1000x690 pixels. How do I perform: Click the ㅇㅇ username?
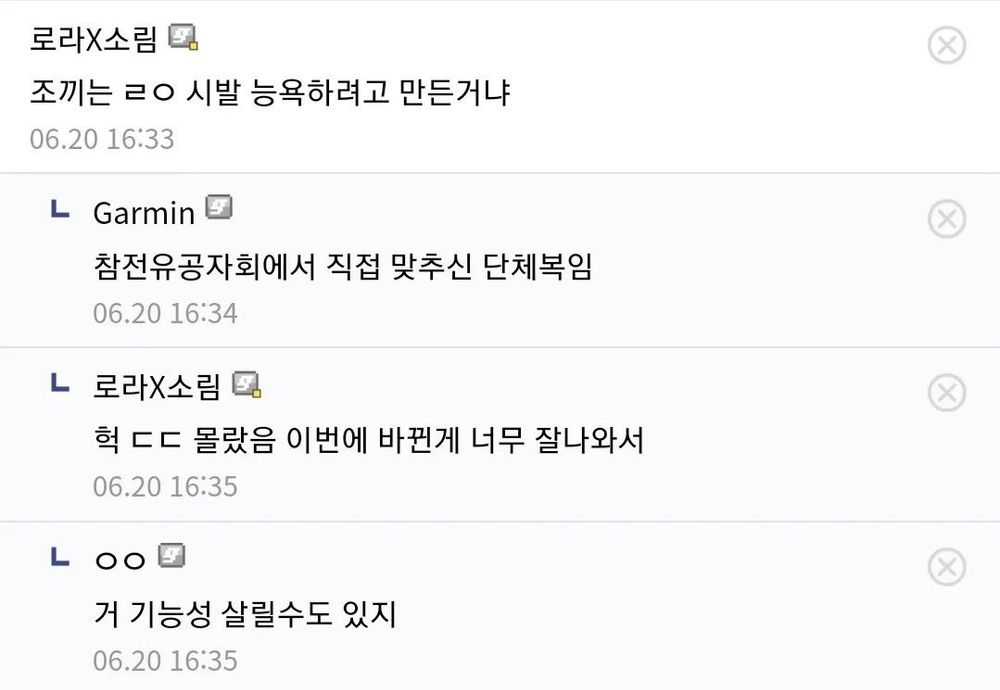[120, 560]
